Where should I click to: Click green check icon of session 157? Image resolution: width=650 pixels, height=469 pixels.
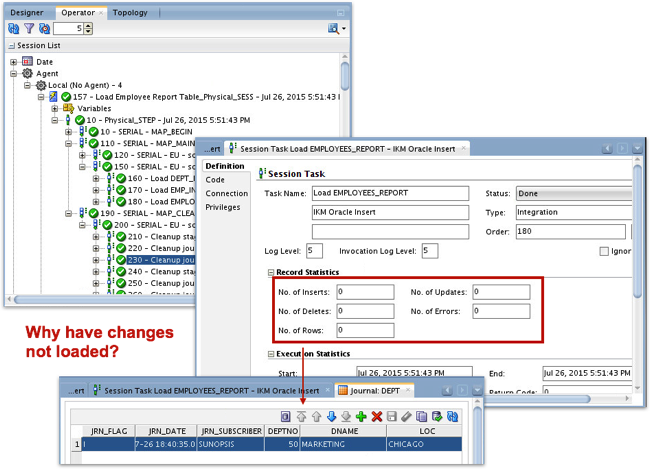coord(65,97)
